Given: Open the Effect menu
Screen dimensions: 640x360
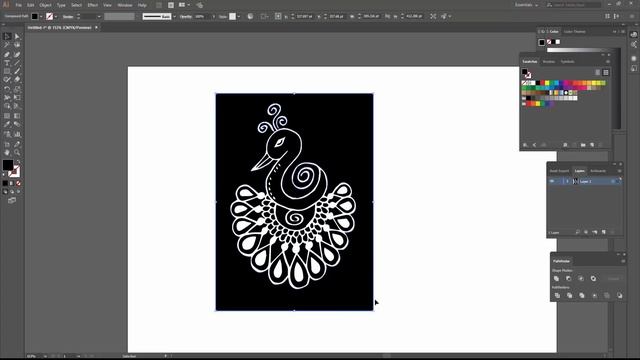Looking at the screenshot, I should coord(93,5).
